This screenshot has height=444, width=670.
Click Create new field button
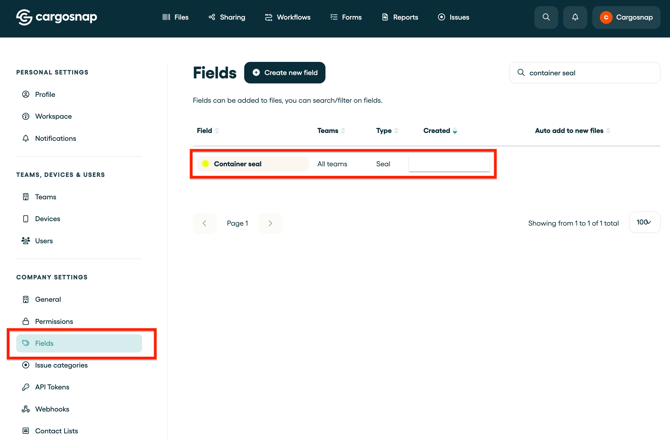[x=285, y=73]
